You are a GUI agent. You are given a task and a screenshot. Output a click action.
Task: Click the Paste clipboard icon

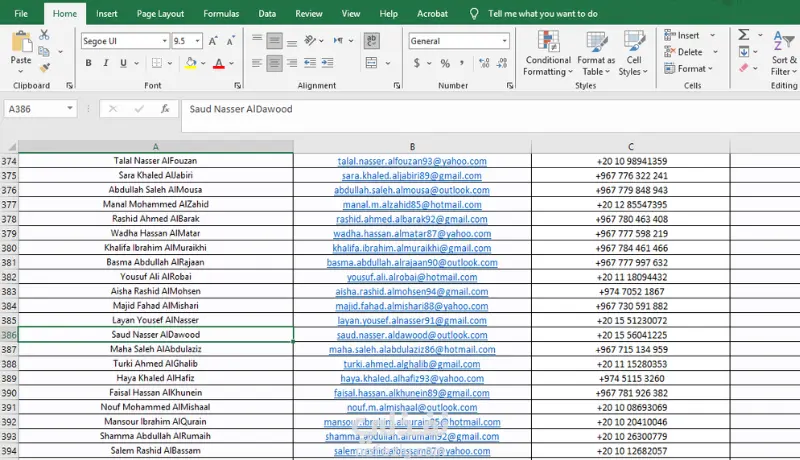[21, 42]
